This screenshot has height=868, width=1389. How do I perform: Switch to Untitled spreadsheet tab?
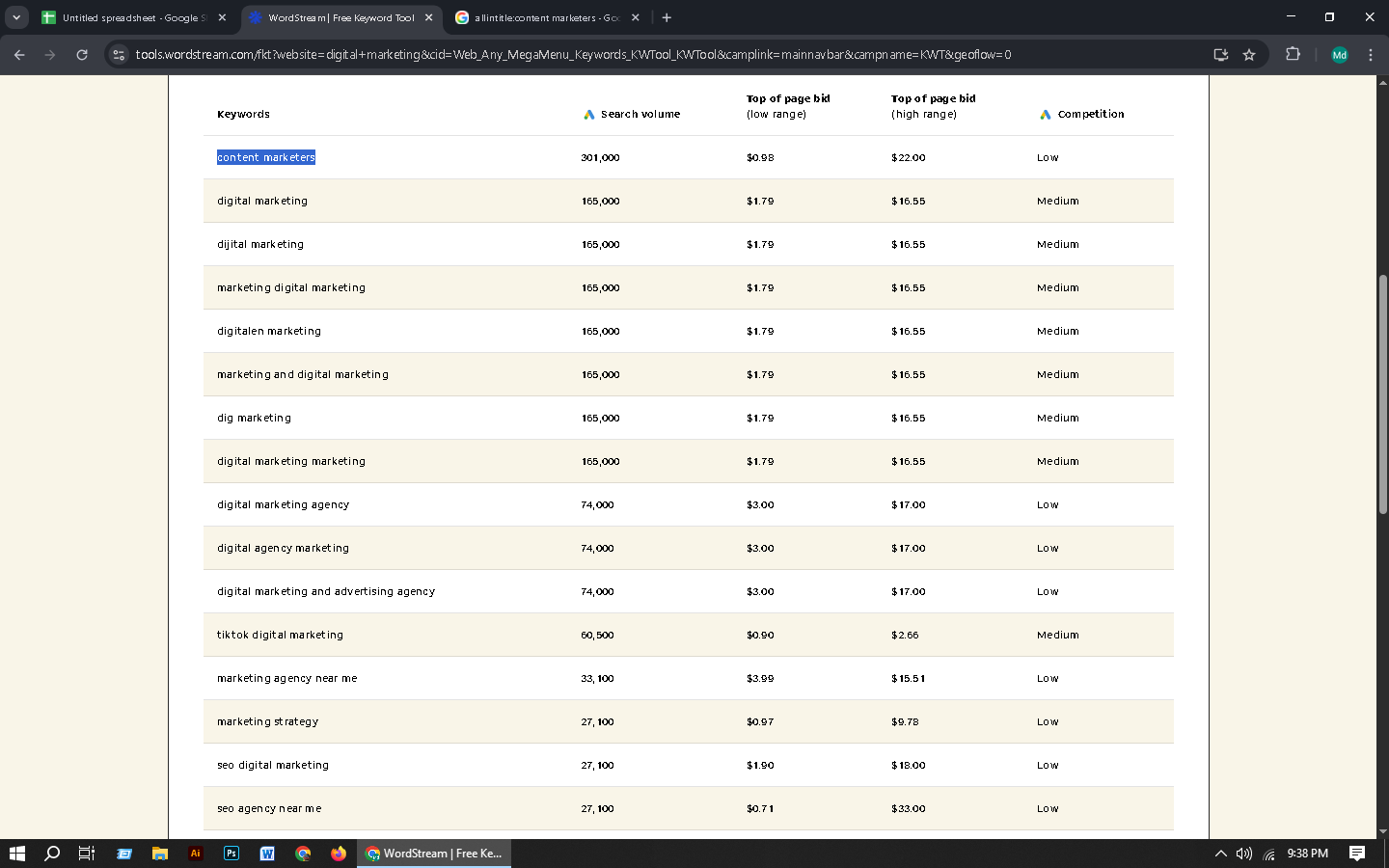pos(134,17)
